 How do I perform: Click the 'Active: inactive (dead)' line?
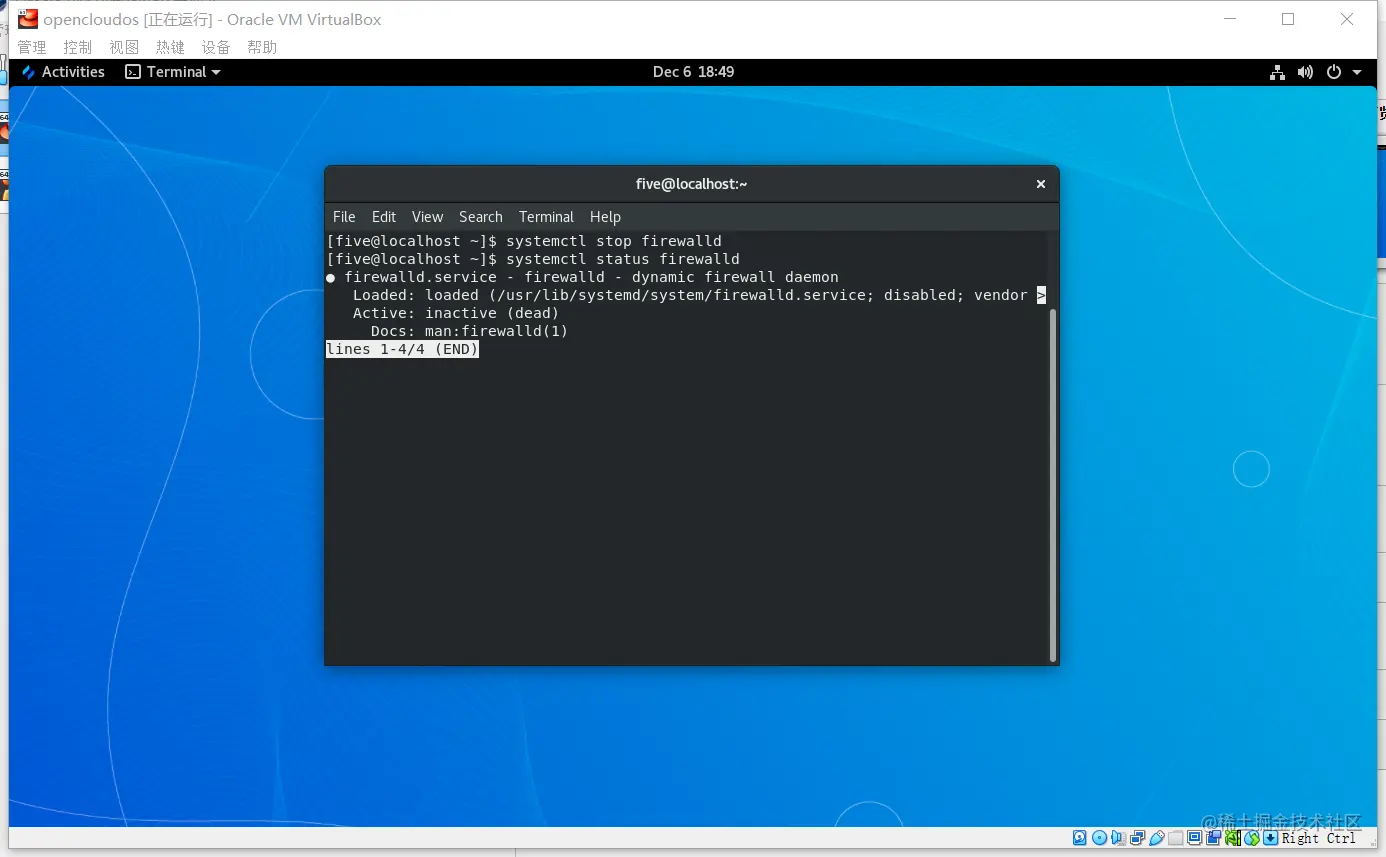[456, 313]
